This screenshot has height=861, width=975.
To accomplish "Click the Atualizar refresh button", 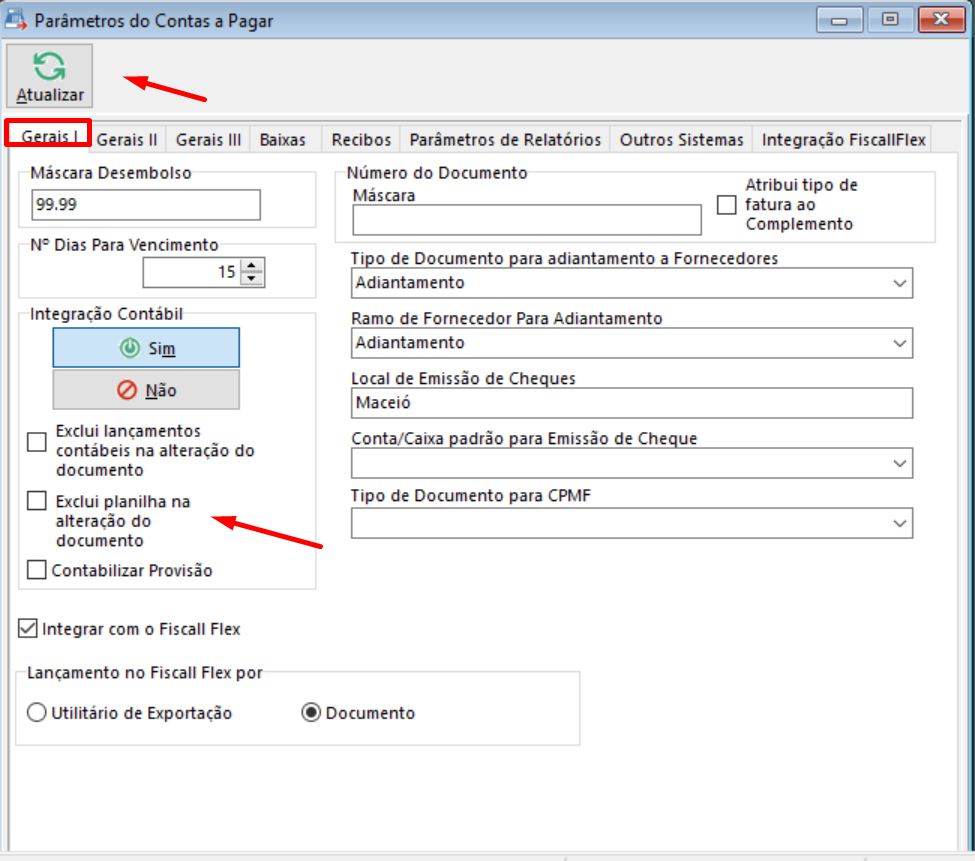I will click(50, 76).
